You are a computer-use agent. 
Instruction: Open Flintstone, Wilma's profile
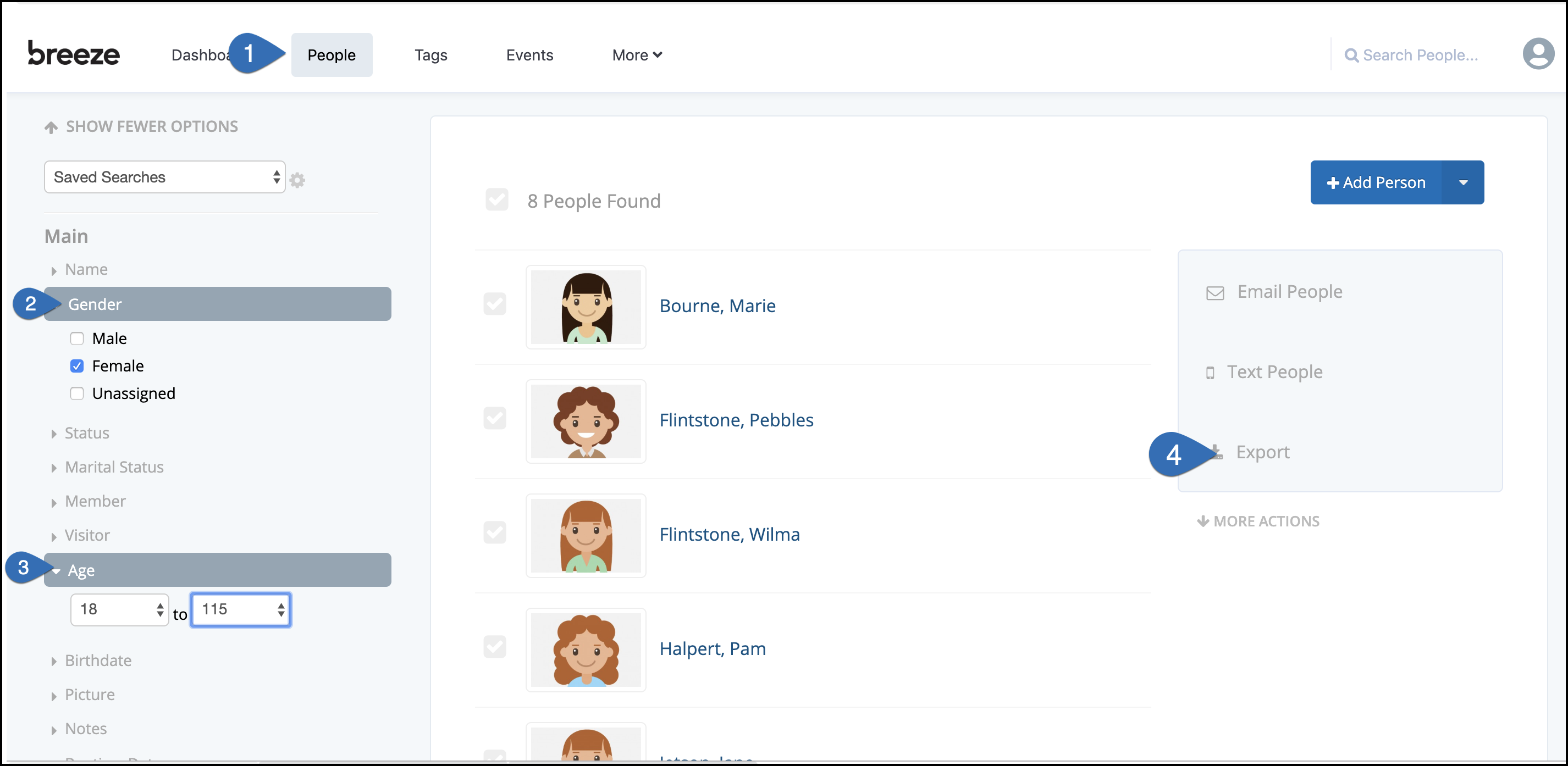click(x=729, y=534)
